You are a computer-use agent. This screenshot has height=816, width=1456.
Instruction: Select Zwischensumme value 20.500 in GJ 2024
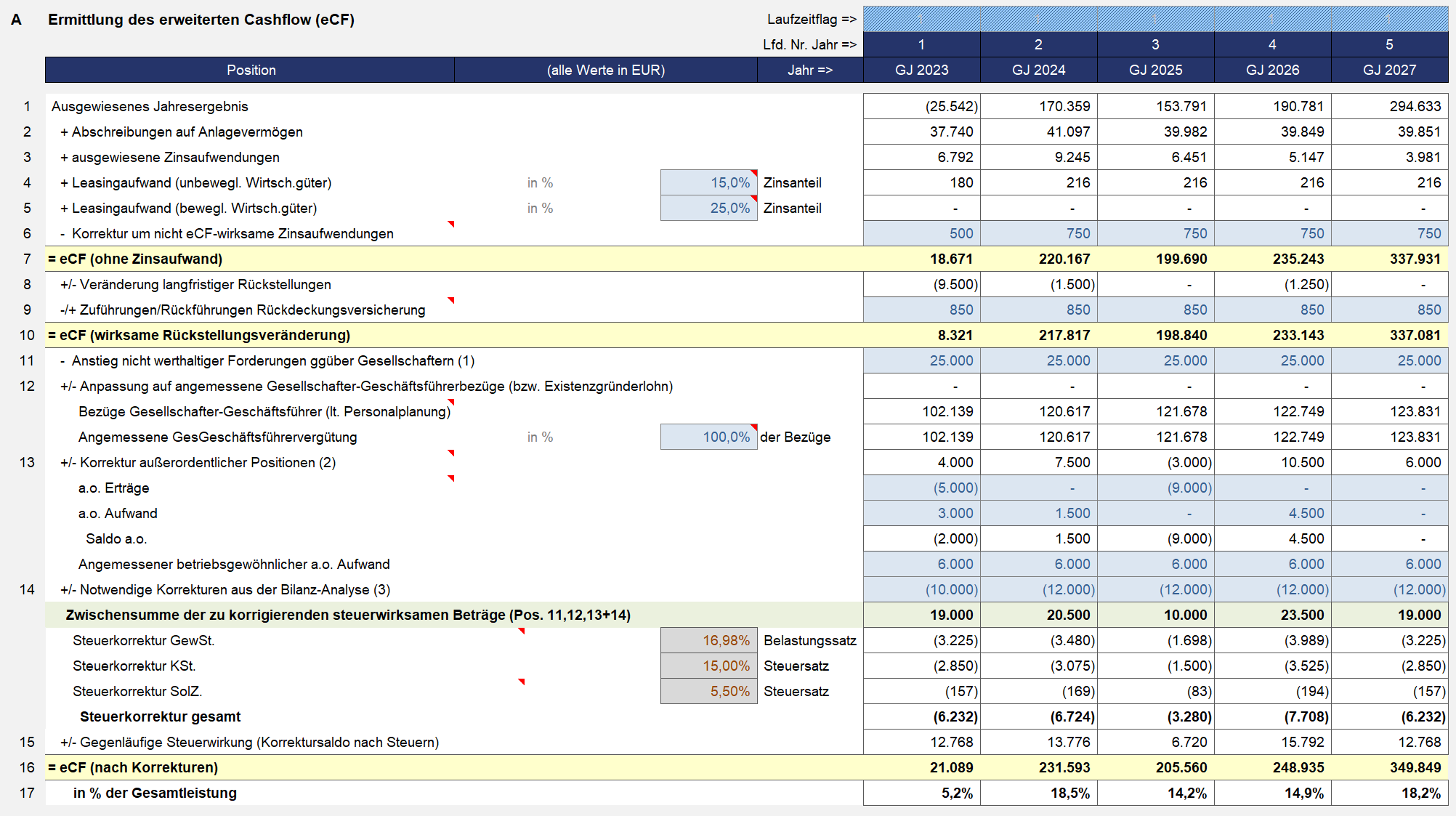(x=1038, y=615)
